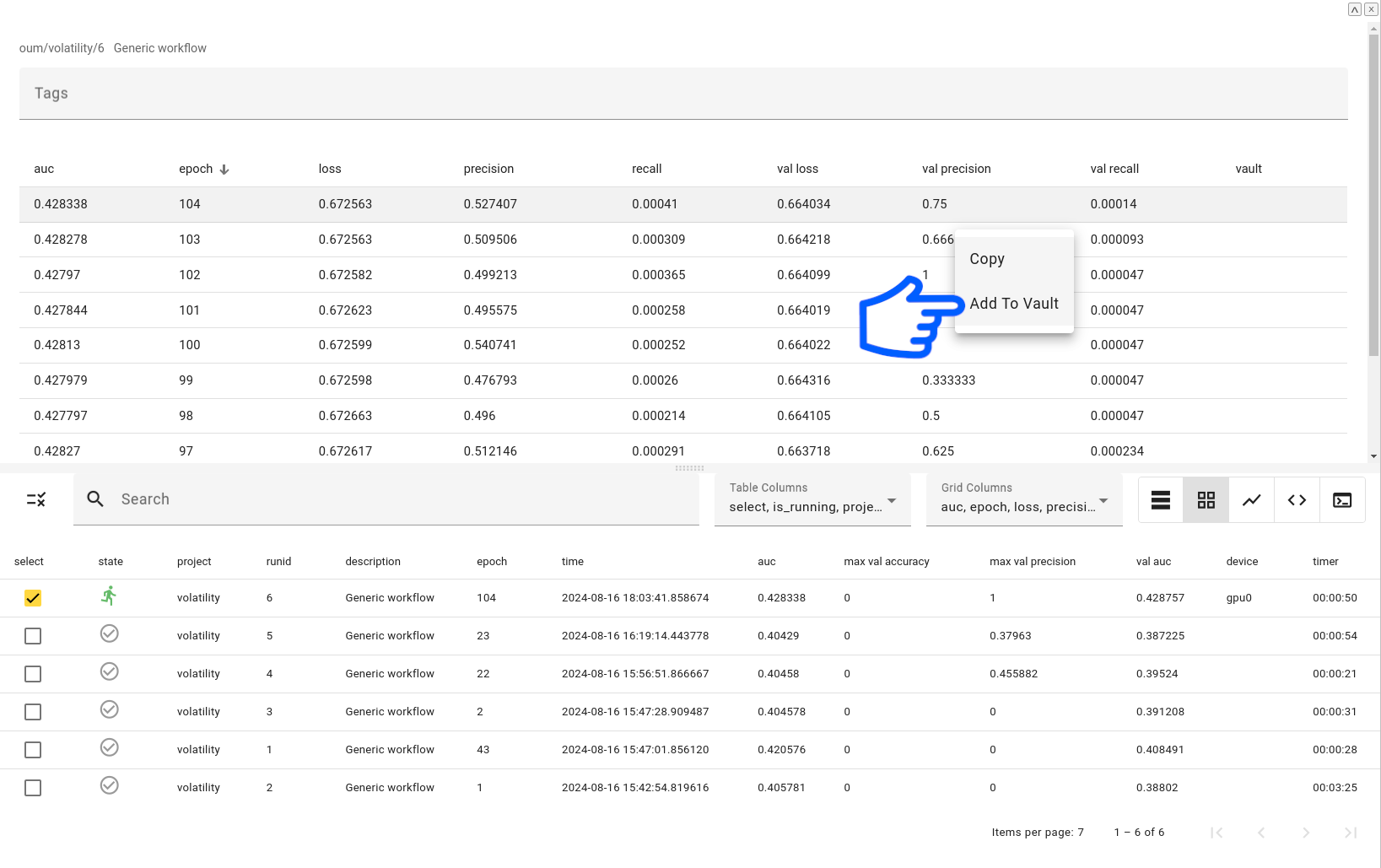Go to the next page arrow

(1305, 833)
